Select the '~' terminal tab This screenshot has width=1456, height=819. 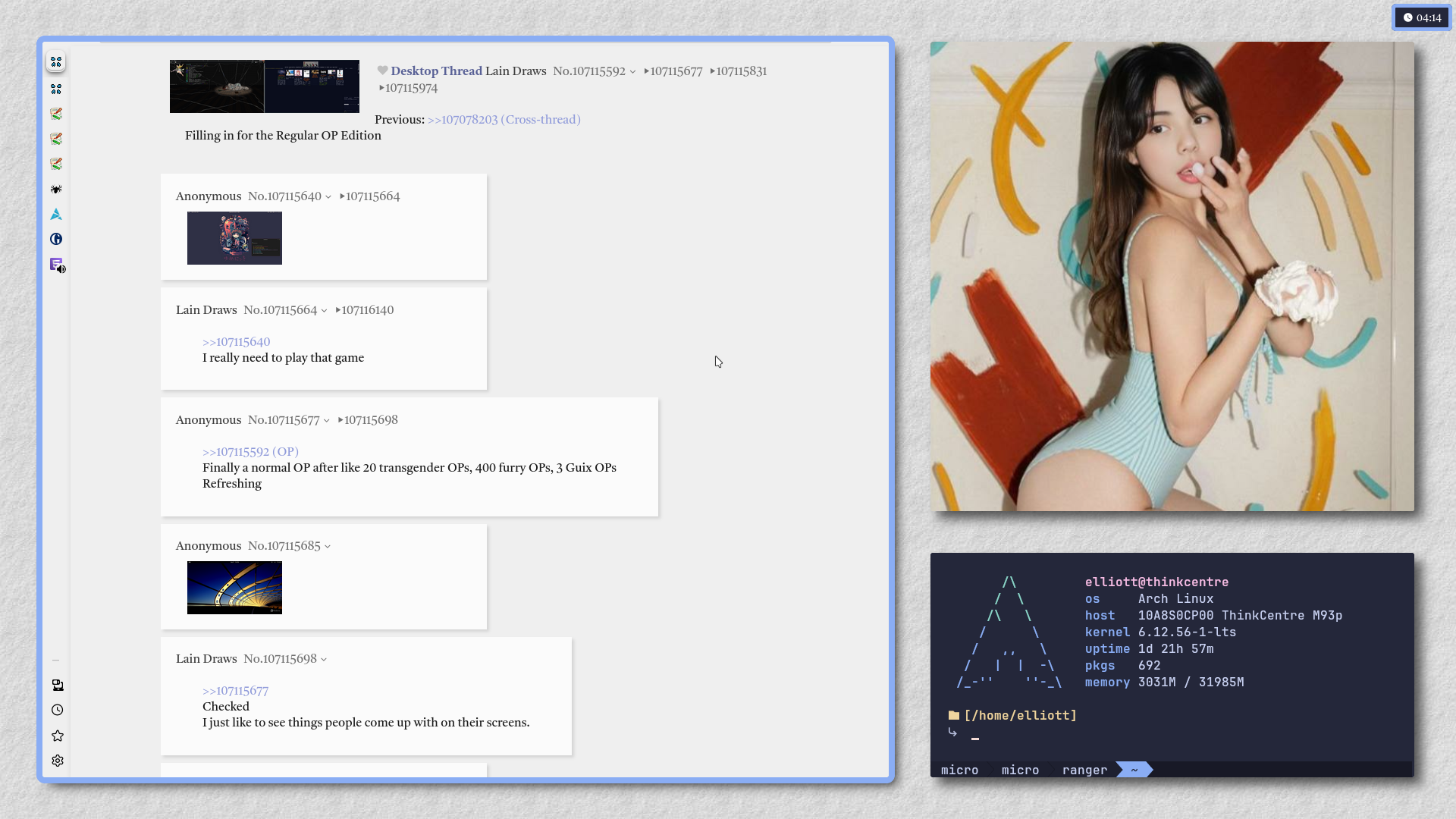click(x=1134, y=770)
